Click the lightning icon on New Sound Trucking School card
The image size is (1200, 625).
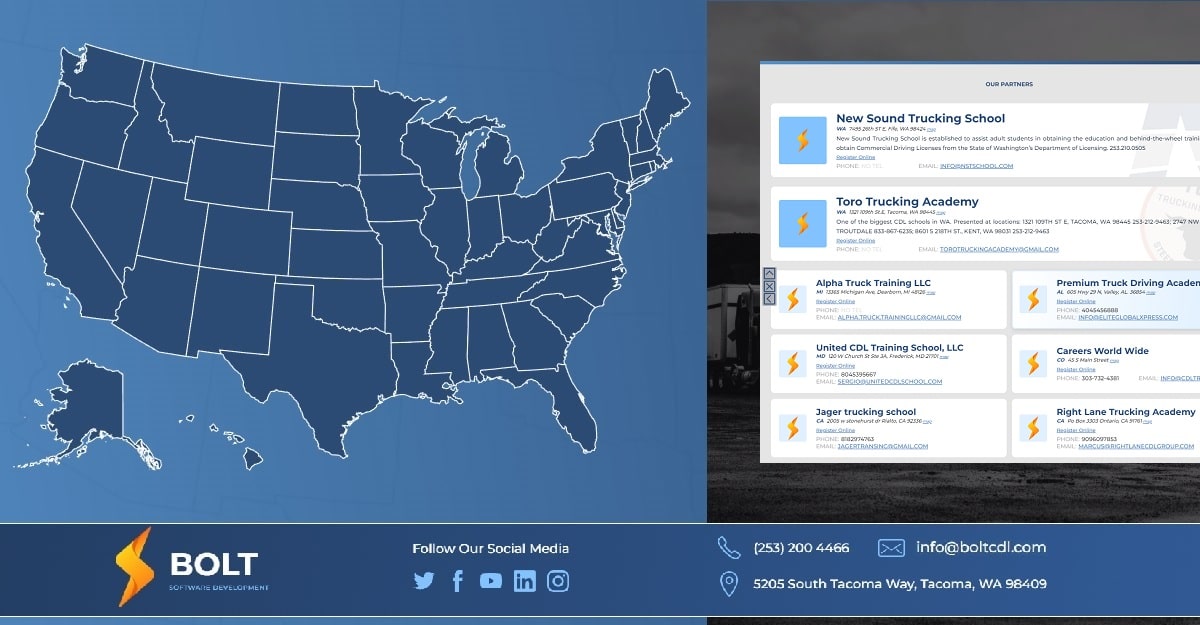803,140
